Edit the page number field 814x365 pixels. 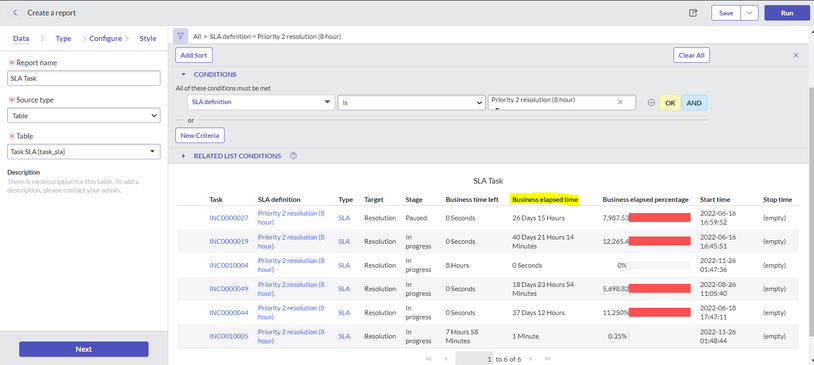click(474, 359)
